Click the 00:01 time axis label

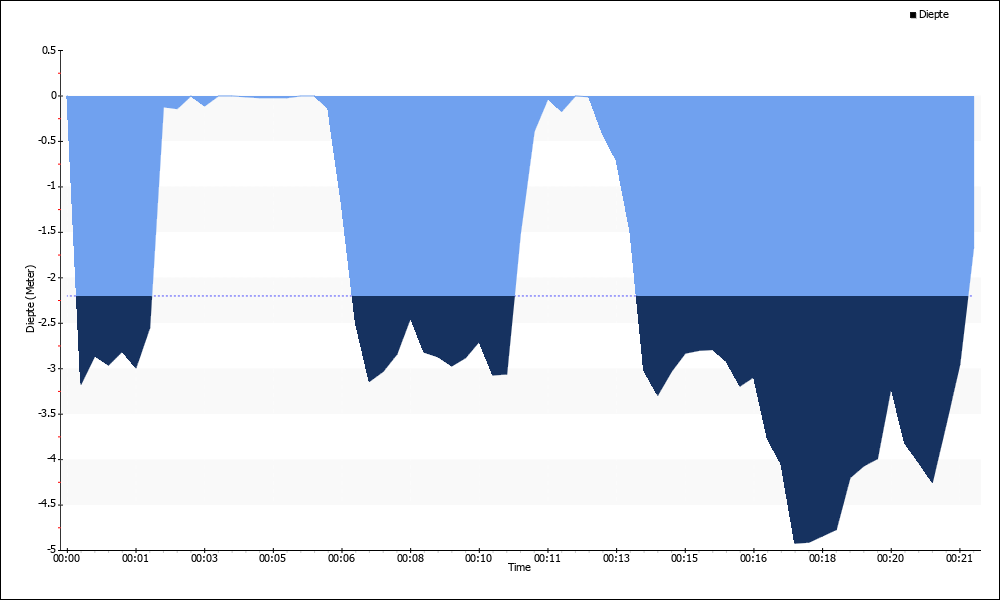[x=135, y=559]
